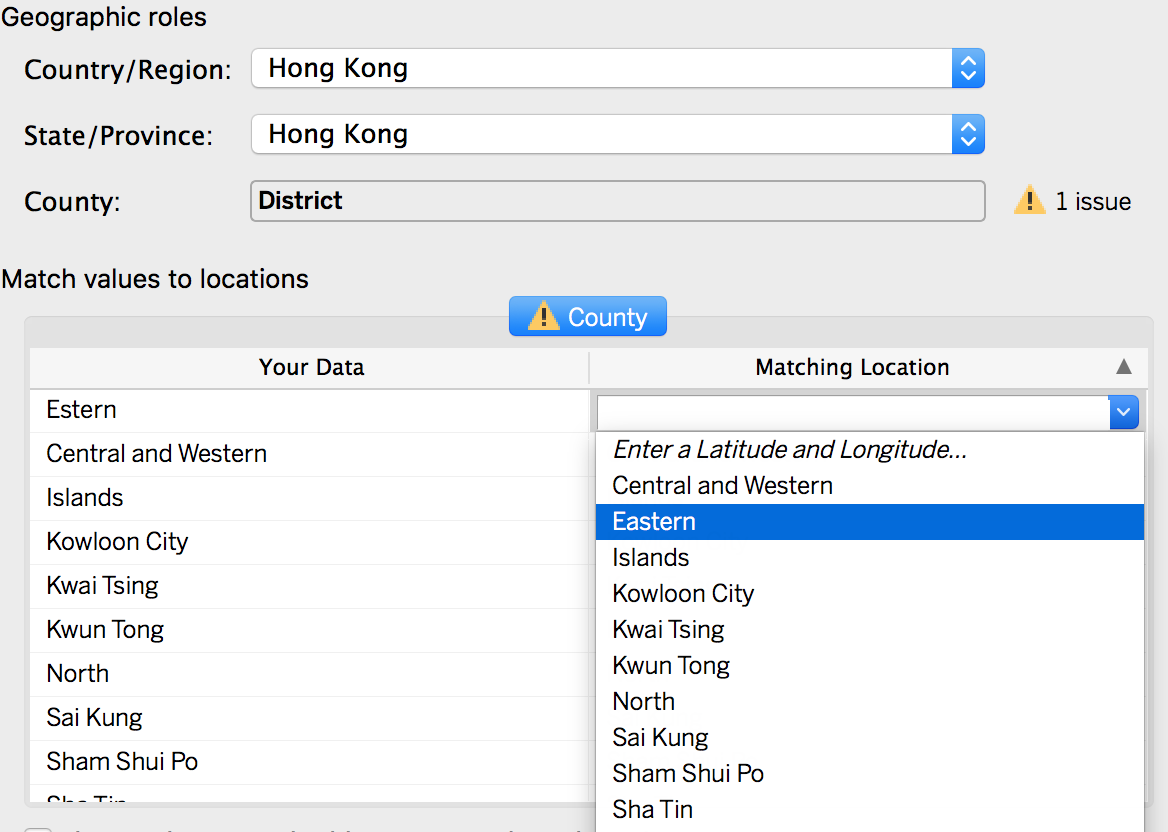Click the Matching Location dropdown arrow for Estern
The width and height of the screenshot is (1168, 832).
pos(1124,411)
